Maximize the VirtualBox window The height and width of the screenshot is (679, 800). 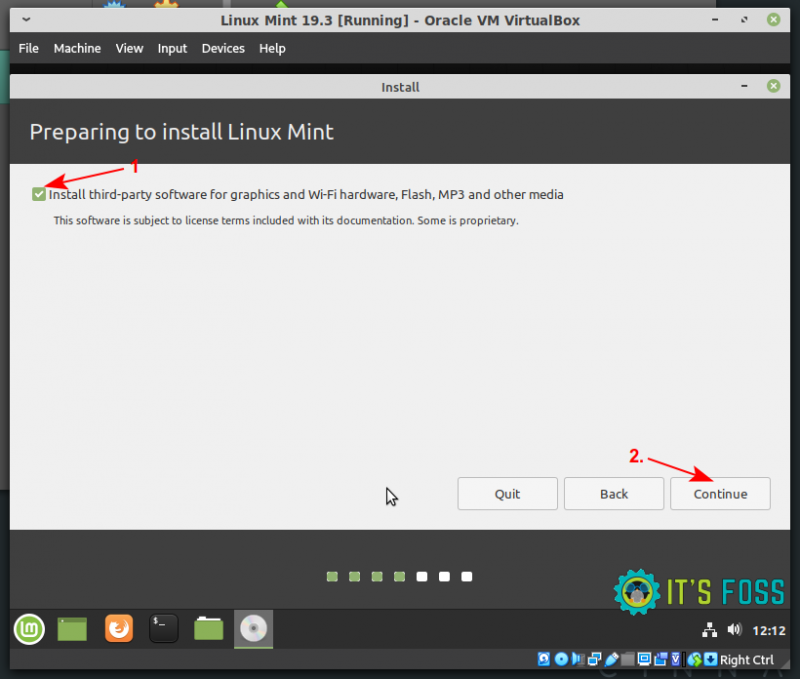point(744,20)
